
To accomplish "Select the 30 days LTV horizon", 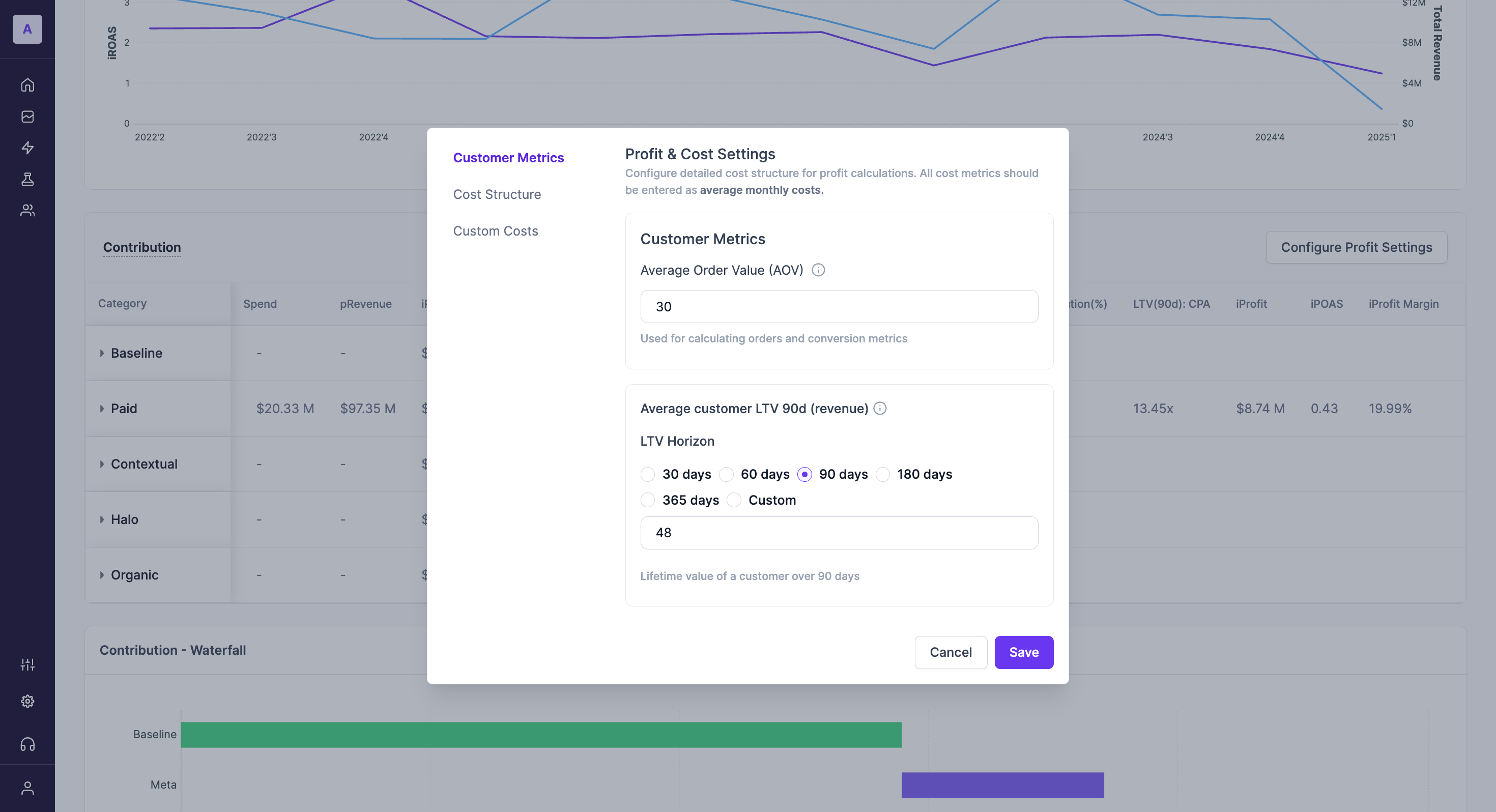I will (648, 475).
